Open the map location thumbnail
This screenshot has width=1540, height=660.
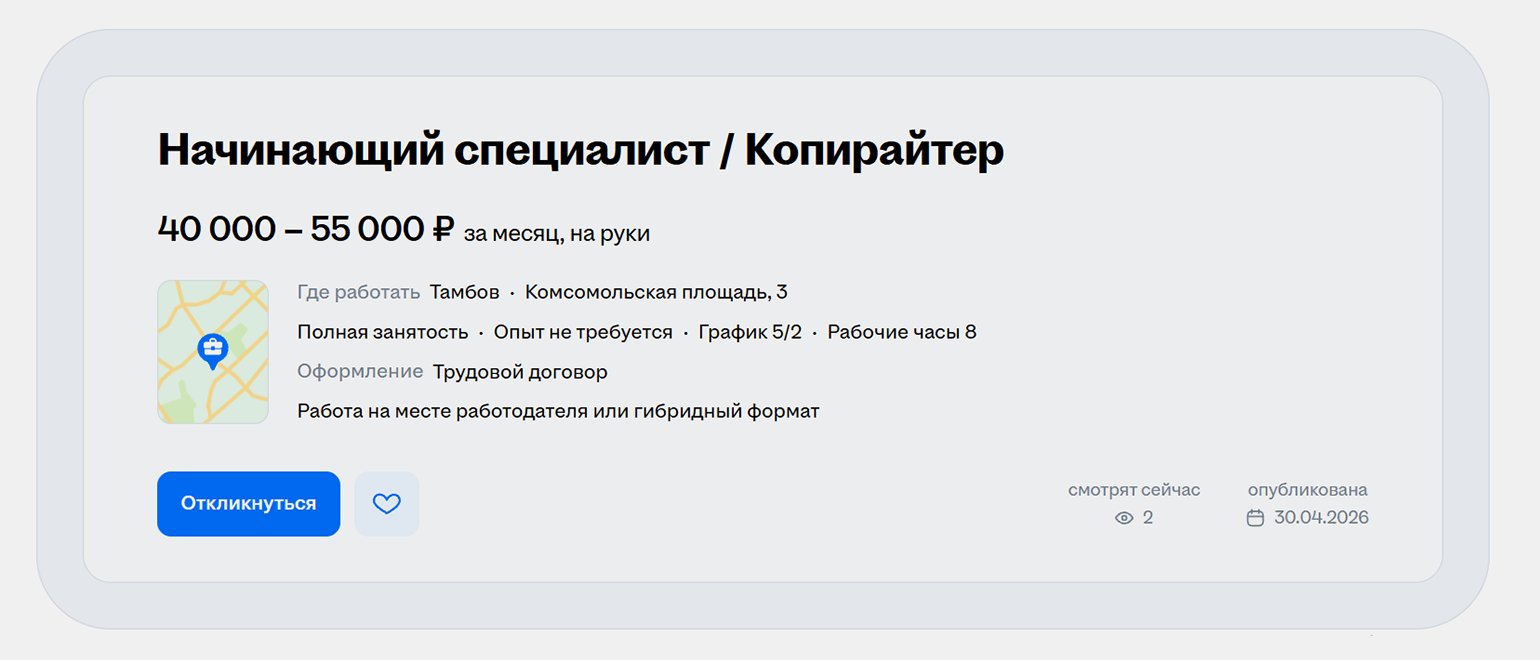pos(213,352)
